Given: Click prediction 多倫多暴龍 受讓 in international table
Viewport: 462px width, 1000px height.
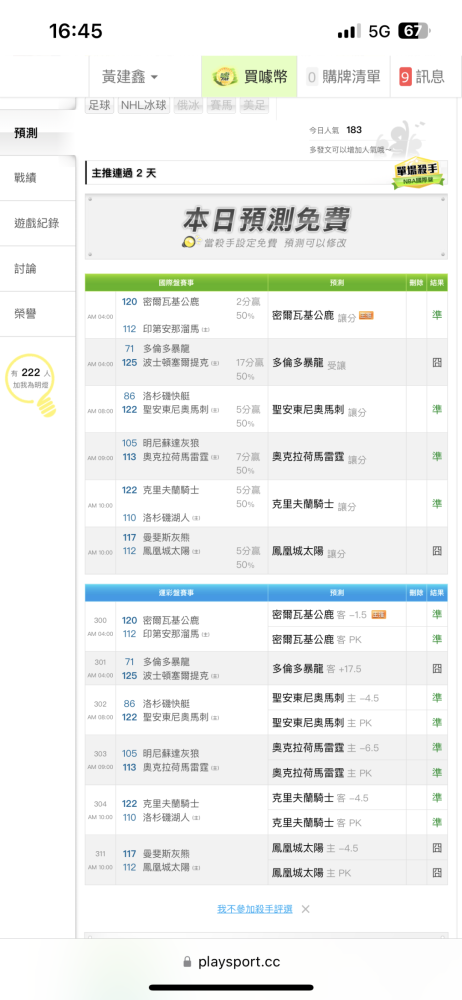Looking at the screenshot, I should pos(309,363).
